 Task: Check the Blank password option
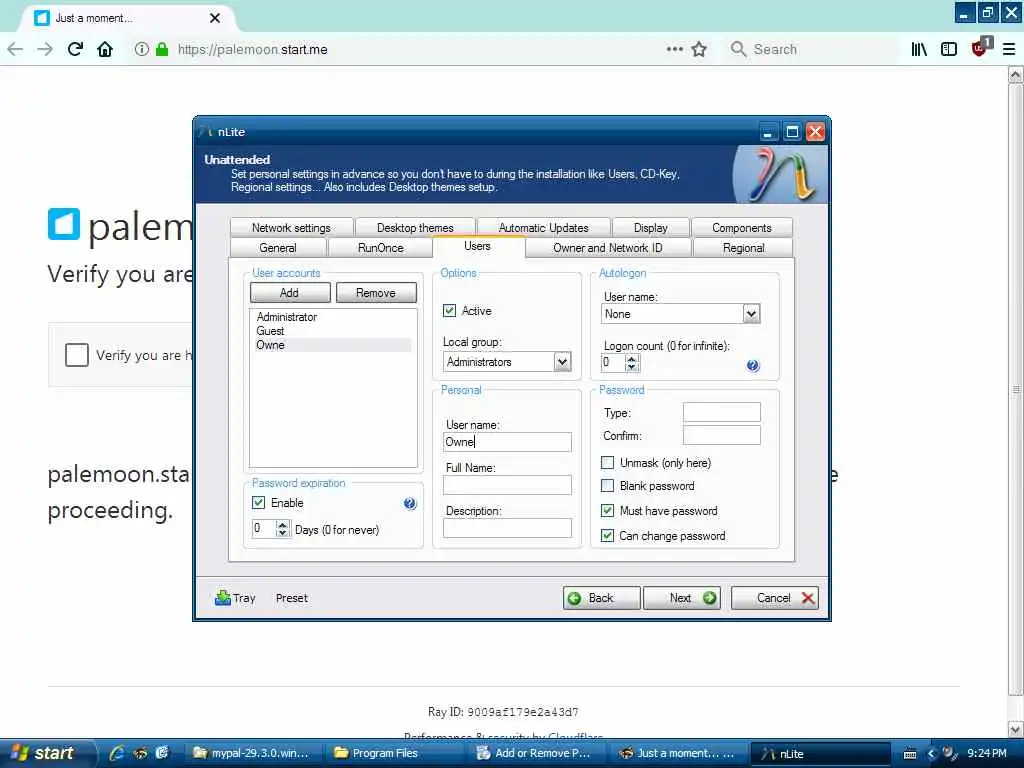[607, 486]
